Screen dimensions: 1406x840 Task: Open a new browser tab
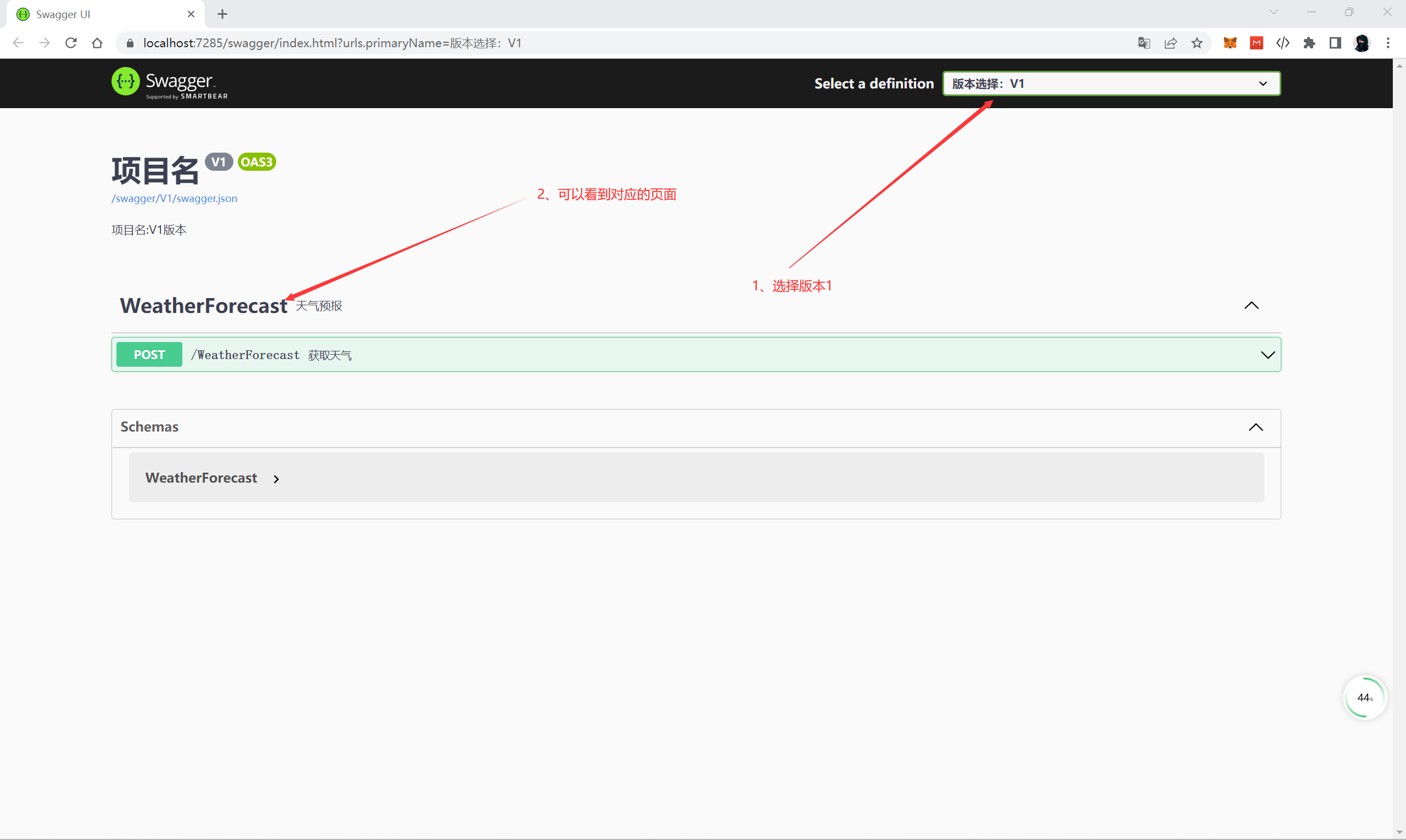222,14
